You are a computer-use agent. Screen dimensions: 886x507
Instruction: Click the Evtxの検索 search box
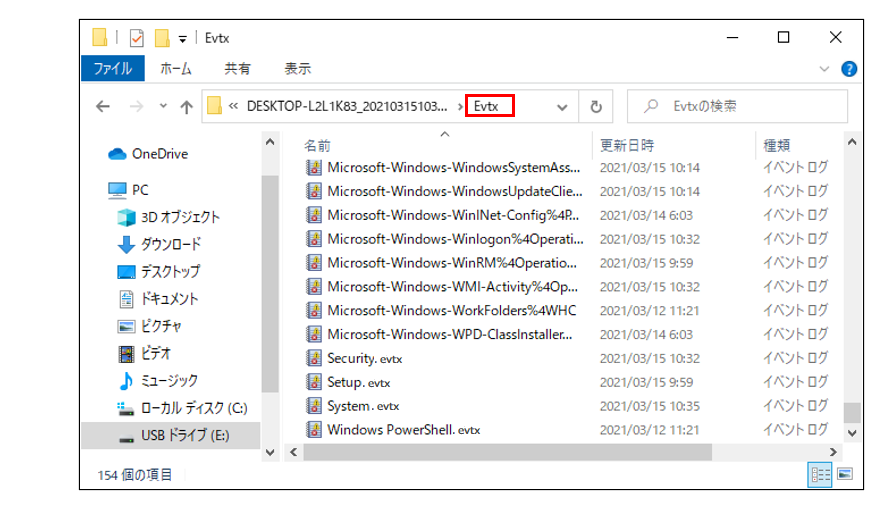(737, 106)
